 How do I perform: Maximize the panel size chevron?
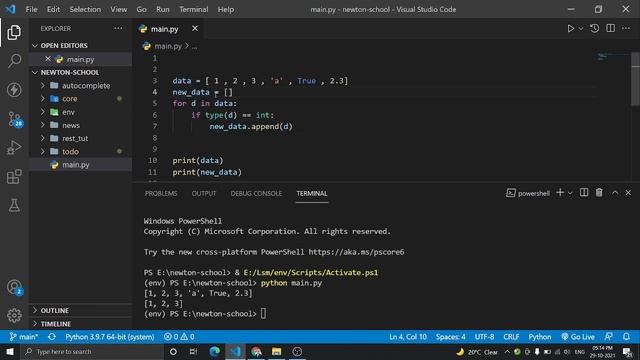[615, 193]
